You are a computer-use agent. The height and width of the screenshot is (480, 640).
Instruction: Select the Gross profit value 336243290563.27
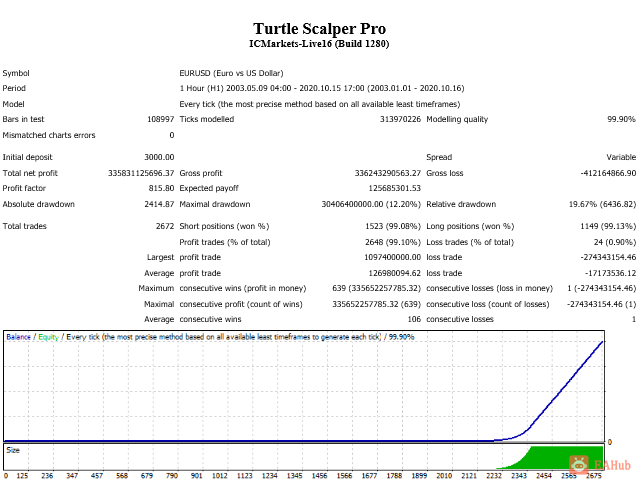click(x=387, y=173)
